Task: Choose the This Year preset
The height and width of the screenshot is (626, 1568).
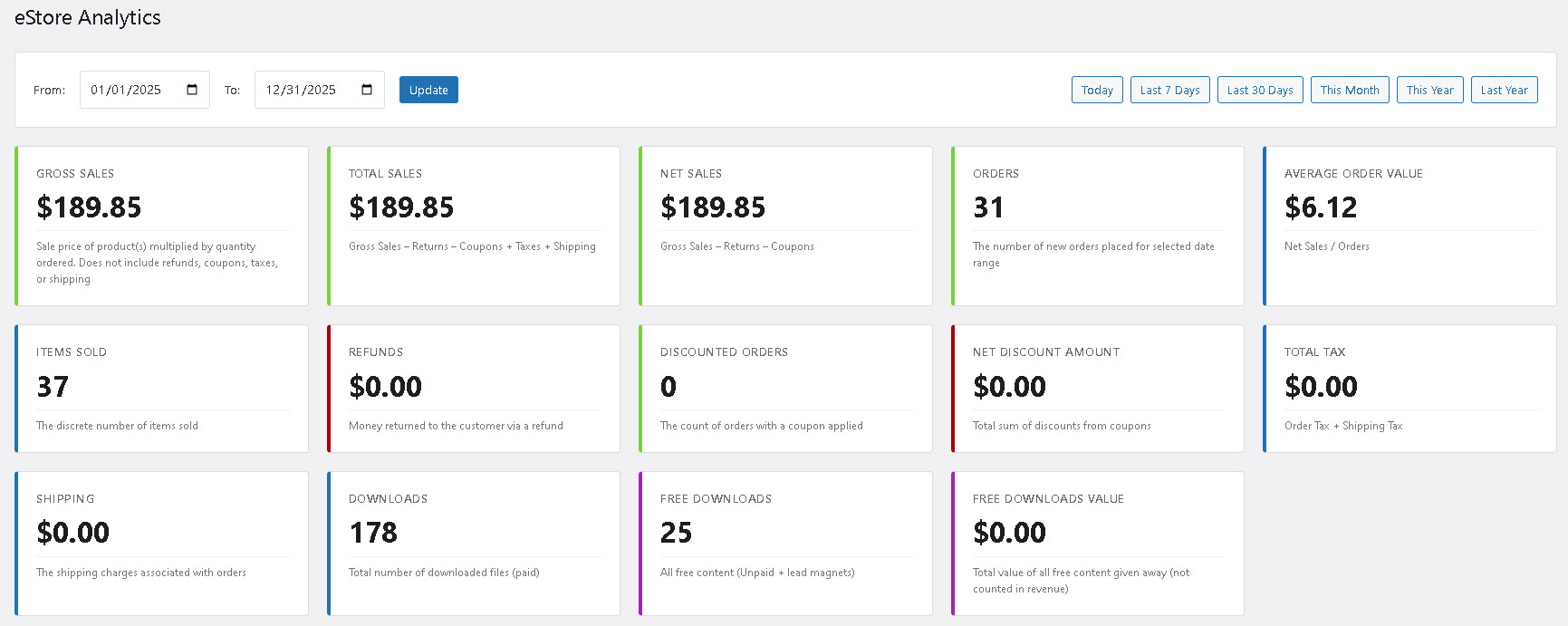Action: point(1429,90)
